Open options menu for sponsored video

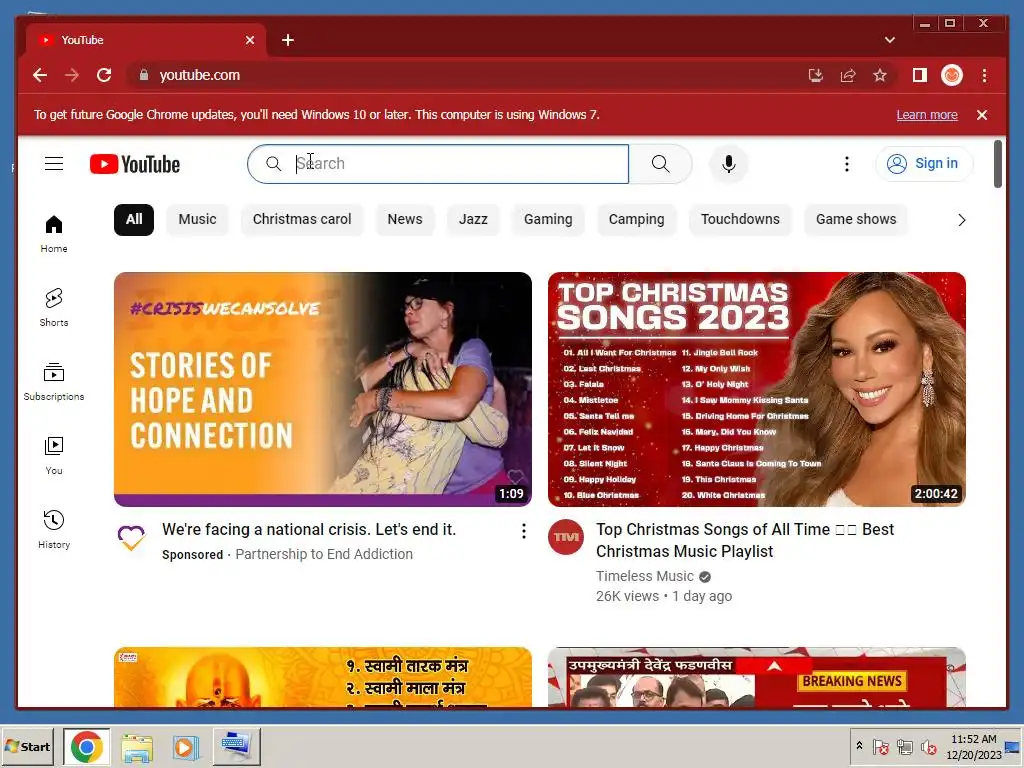[x=523, y=531]
